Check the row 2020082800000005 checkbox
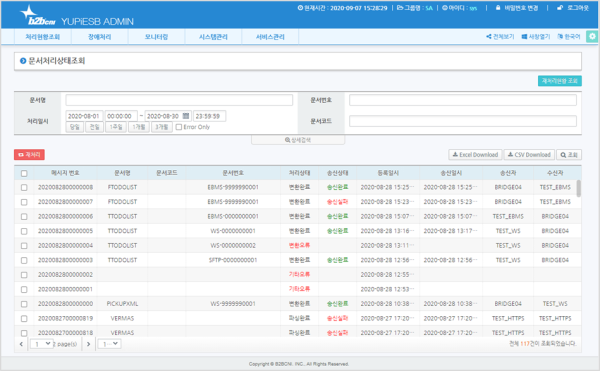Image resolution: width=600 pixels, height=371 pixels. click(24, 231)
